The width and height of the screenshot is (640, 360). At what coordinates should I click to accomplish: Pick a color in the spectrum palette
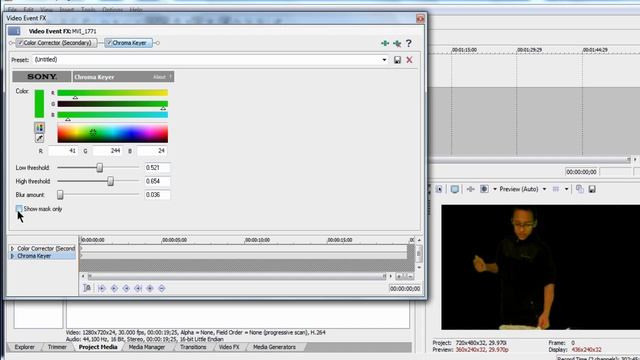113,133
